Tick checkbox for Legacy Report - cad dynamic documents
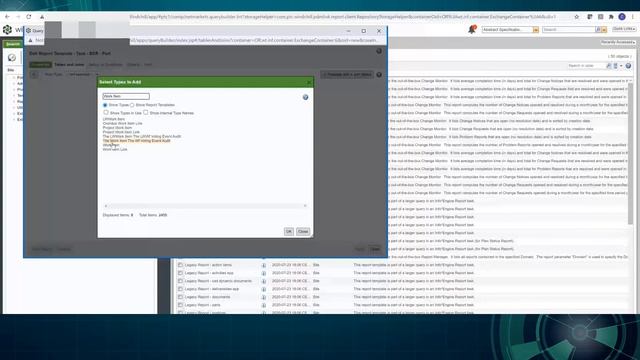The image size is (640, 360). click(180, 281)
